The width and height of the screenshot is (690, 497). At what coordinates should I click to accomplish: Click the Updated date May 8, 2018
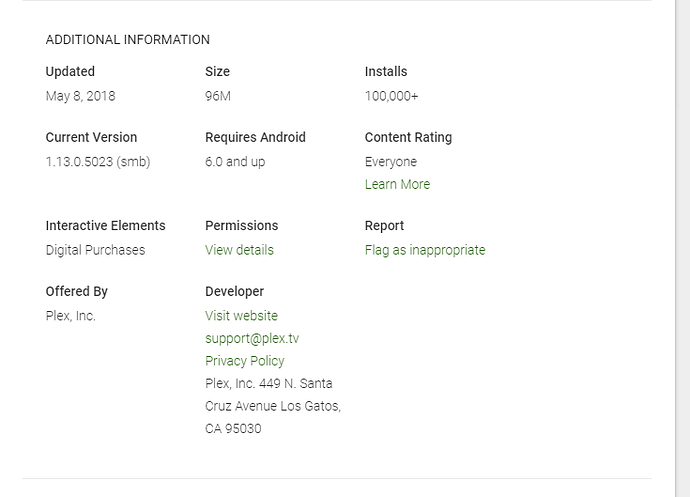[x=80, y=96]
